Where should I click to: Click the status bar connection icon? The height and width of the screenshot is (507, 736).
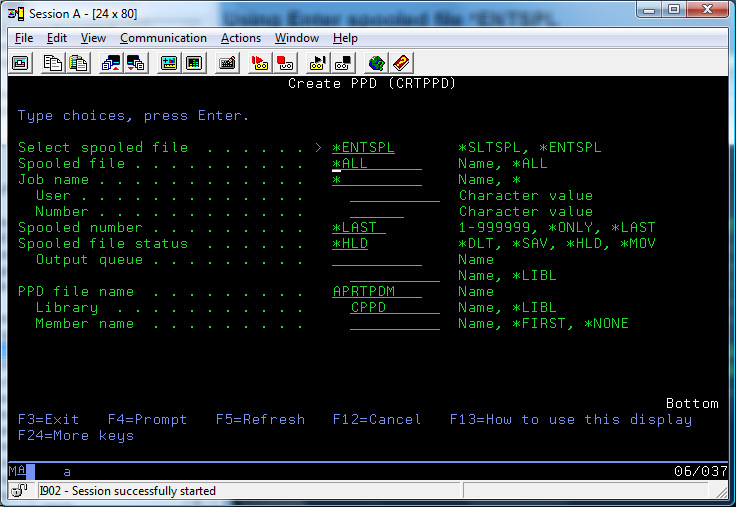(19, 491)
